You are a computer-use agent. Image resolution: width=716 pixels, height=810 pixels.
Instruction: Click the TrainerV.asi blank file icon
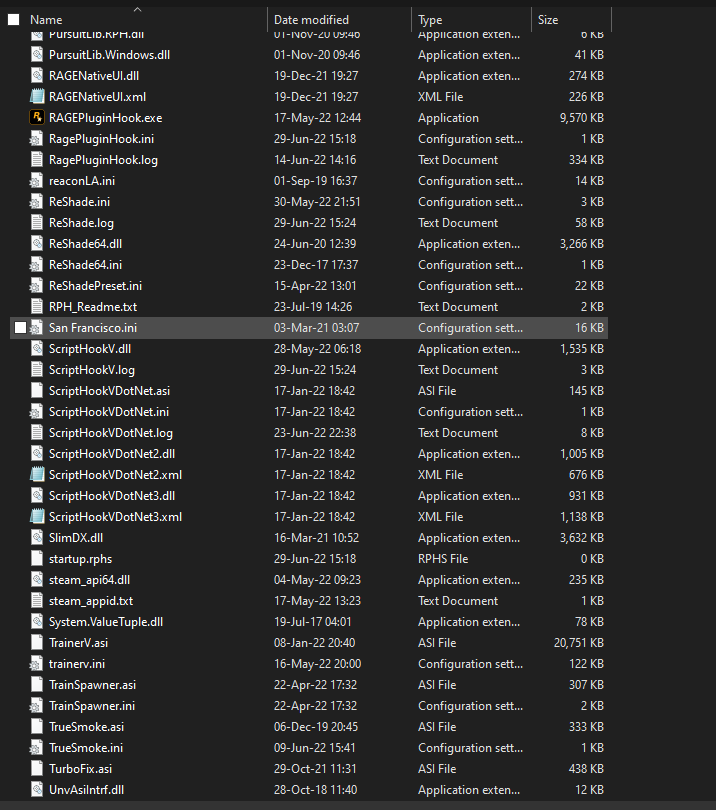coord(37,643)
